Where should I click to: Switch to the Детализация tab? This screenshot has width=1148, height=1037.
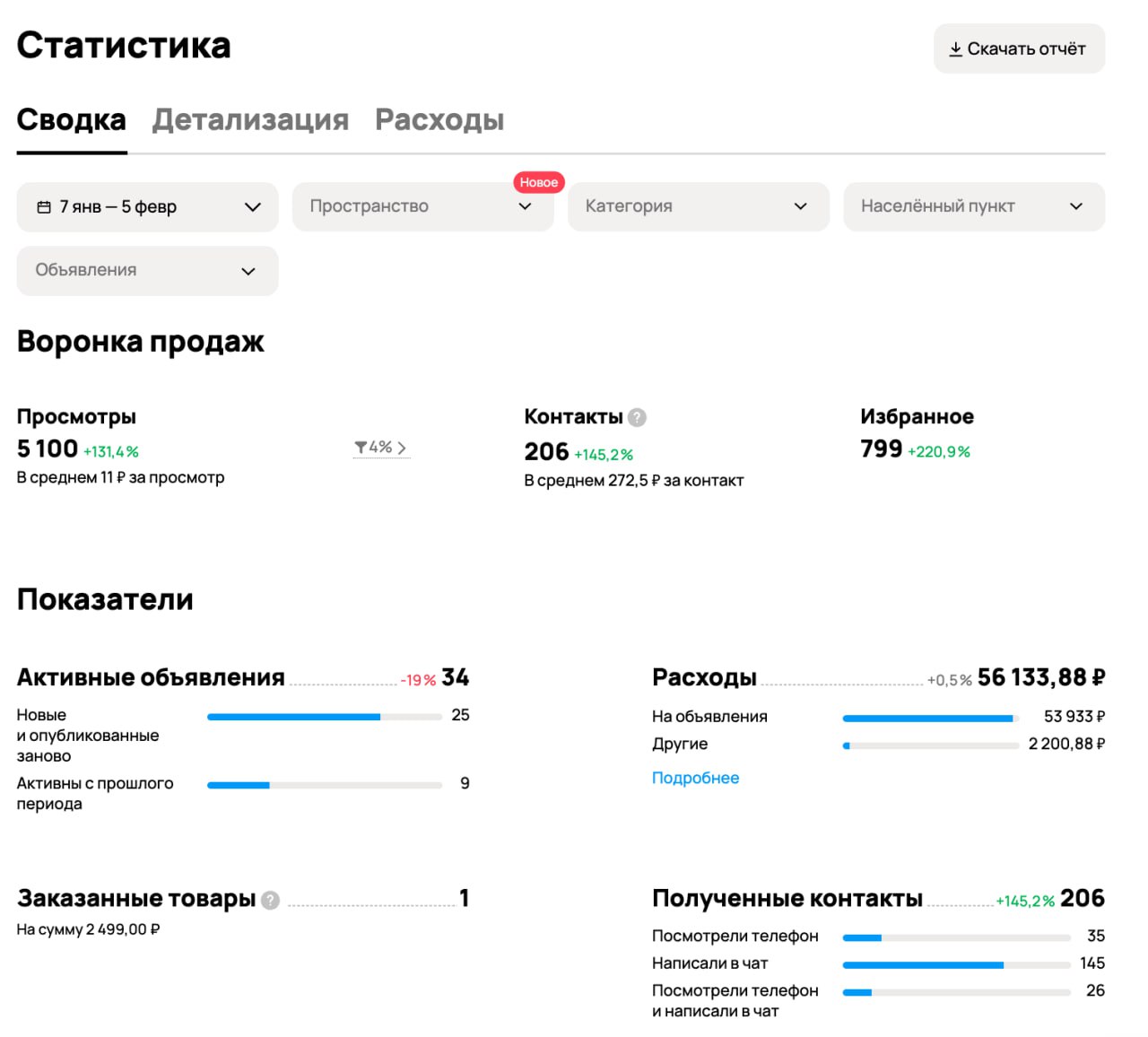click(x=250, y=120)
